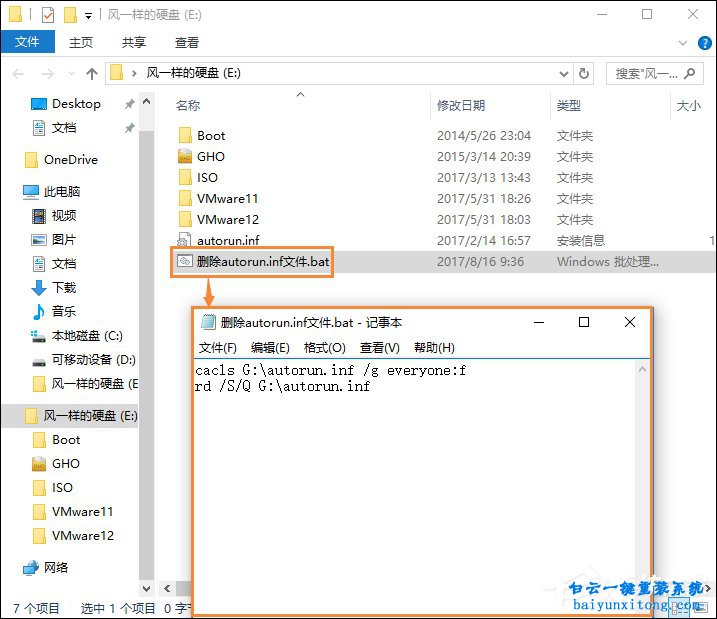Sort by 大小 column header

[688, 106]
